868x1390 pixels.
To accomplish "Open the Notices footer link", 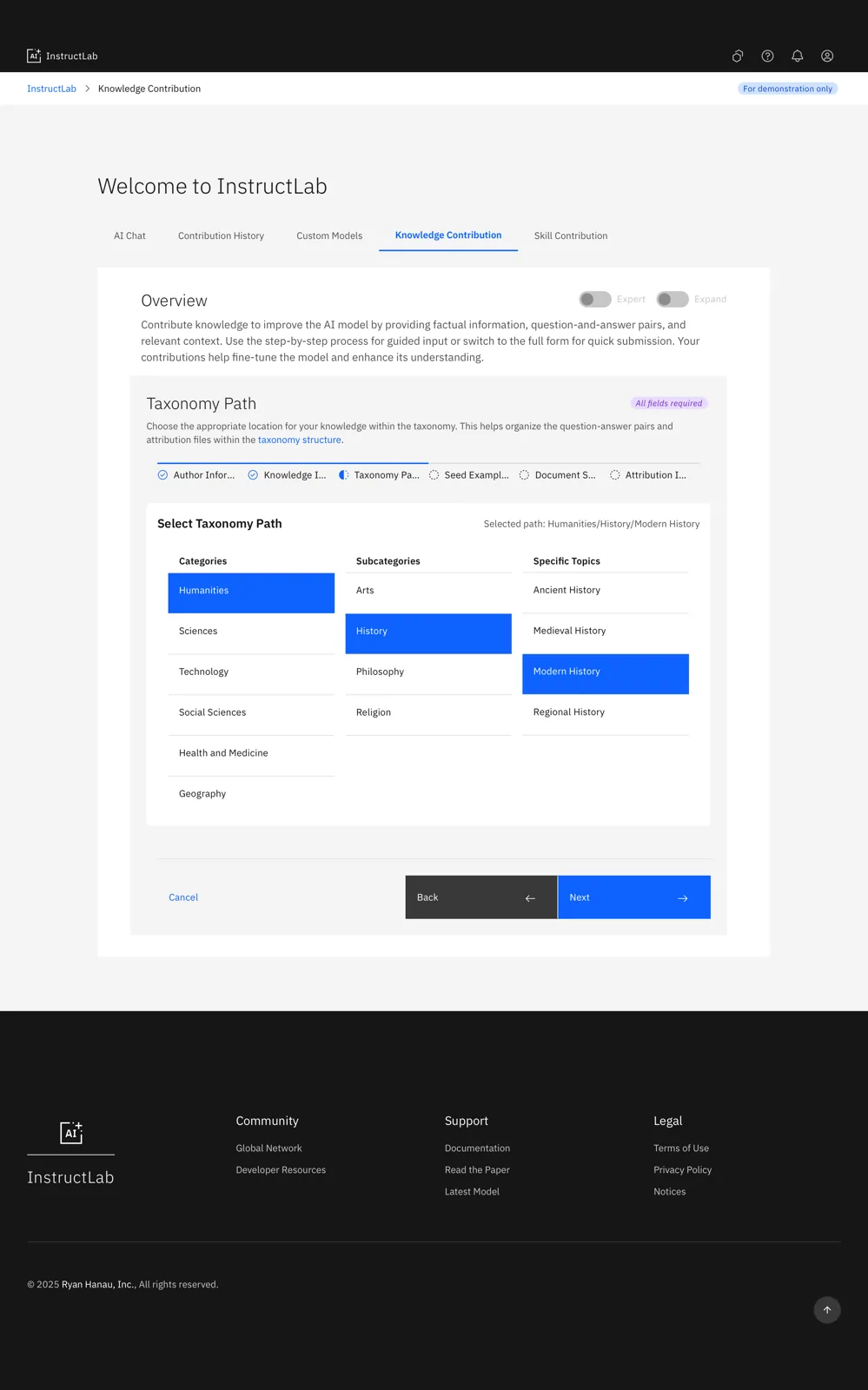I will 669,1192.
